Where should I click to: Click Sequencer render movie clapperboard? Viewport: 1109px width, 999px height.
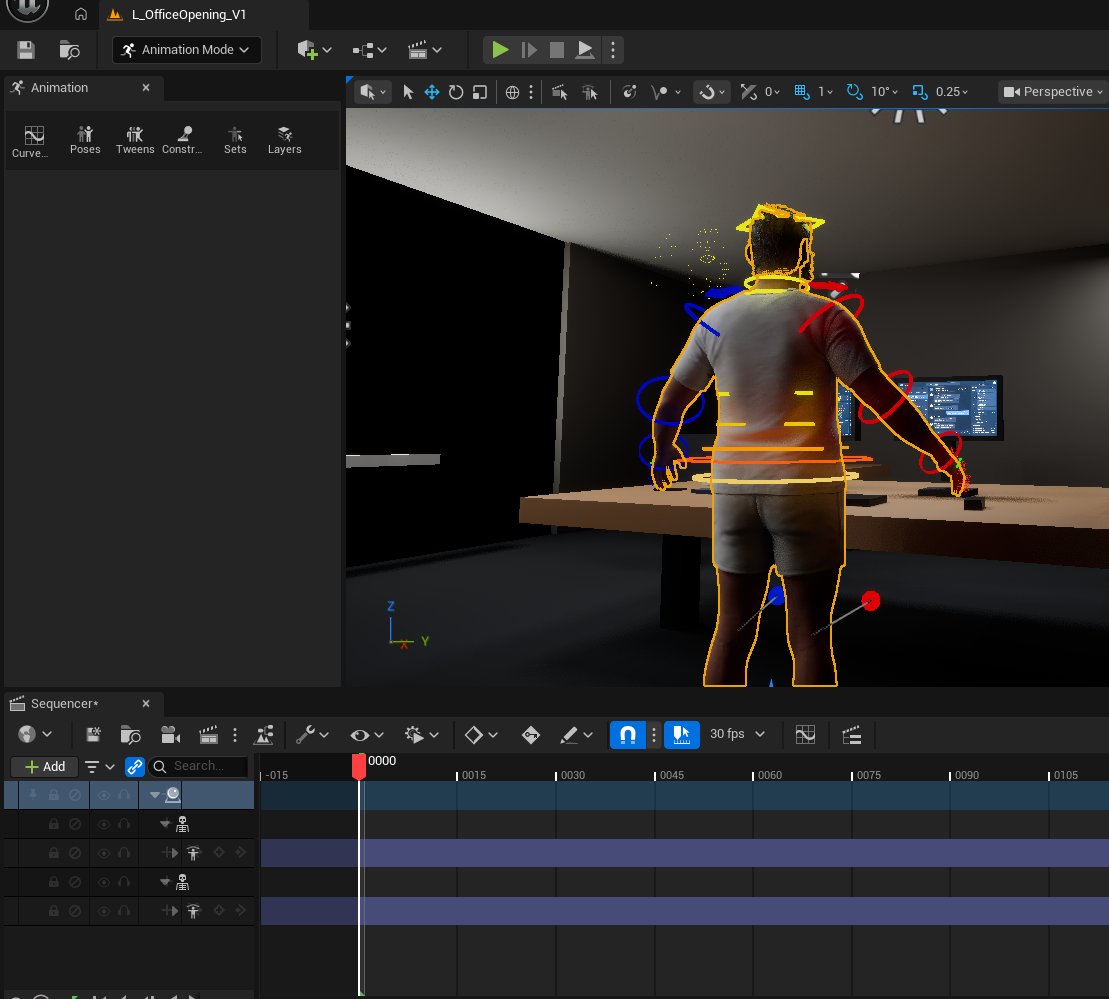[x=209, y=734]
